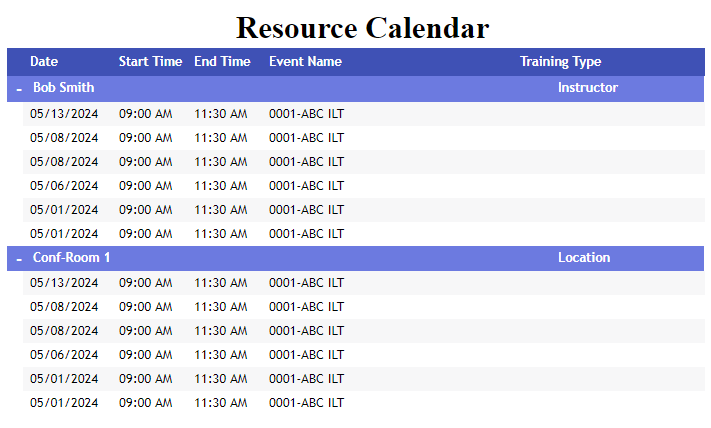Click the Resource Calendar title
The width and height of the screenshot is (711, 428).
click(362, 27)
